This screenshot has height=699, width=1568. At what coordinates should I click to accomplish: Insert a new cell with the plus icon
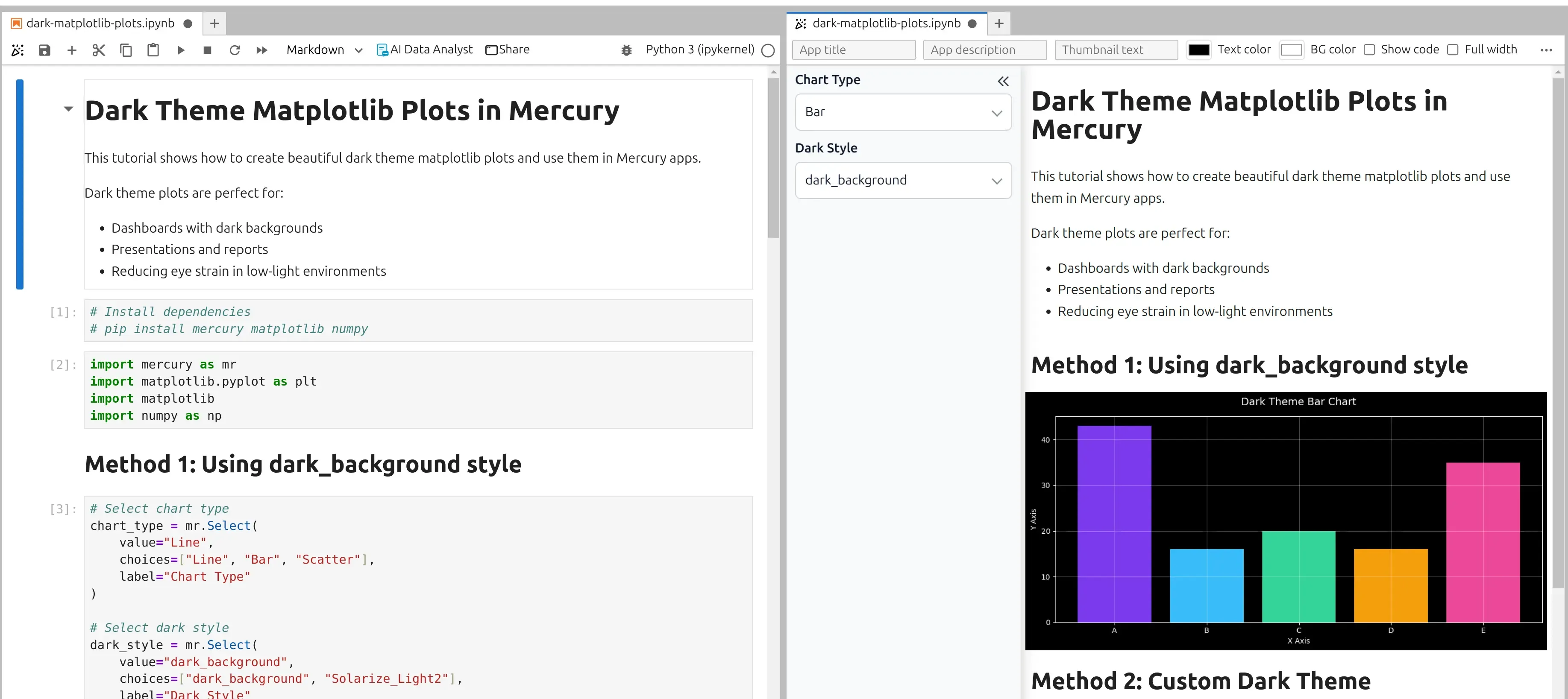click(72, 50)
